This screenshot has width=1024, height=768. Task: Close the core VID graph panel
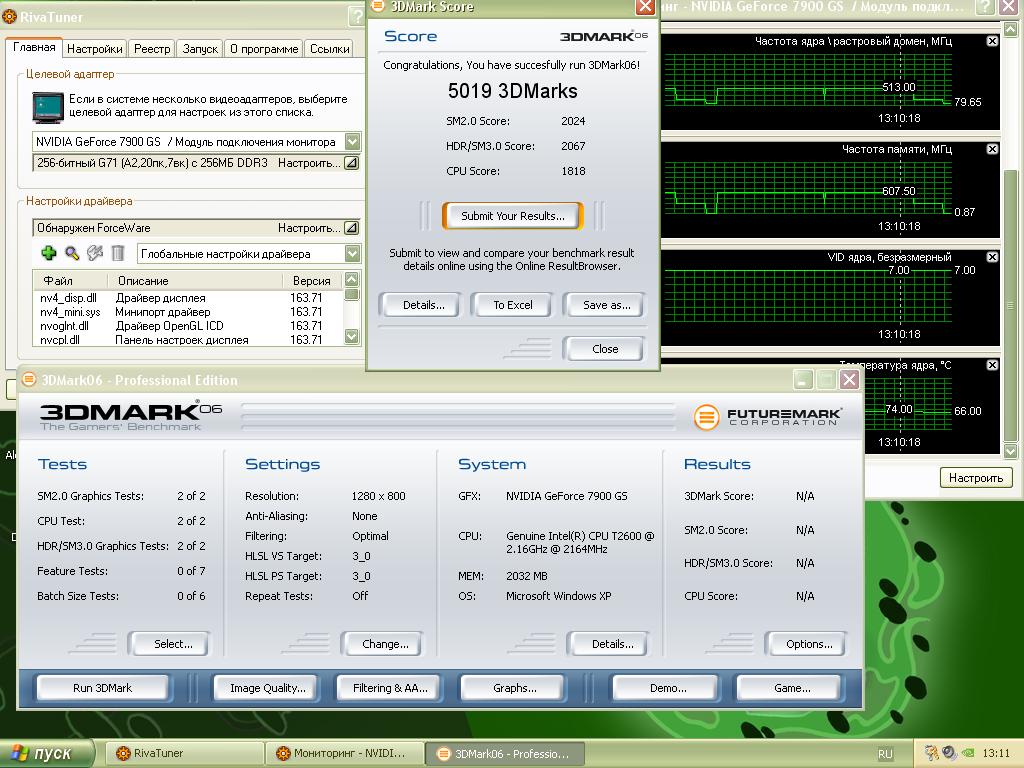click(x=992, y=257)
